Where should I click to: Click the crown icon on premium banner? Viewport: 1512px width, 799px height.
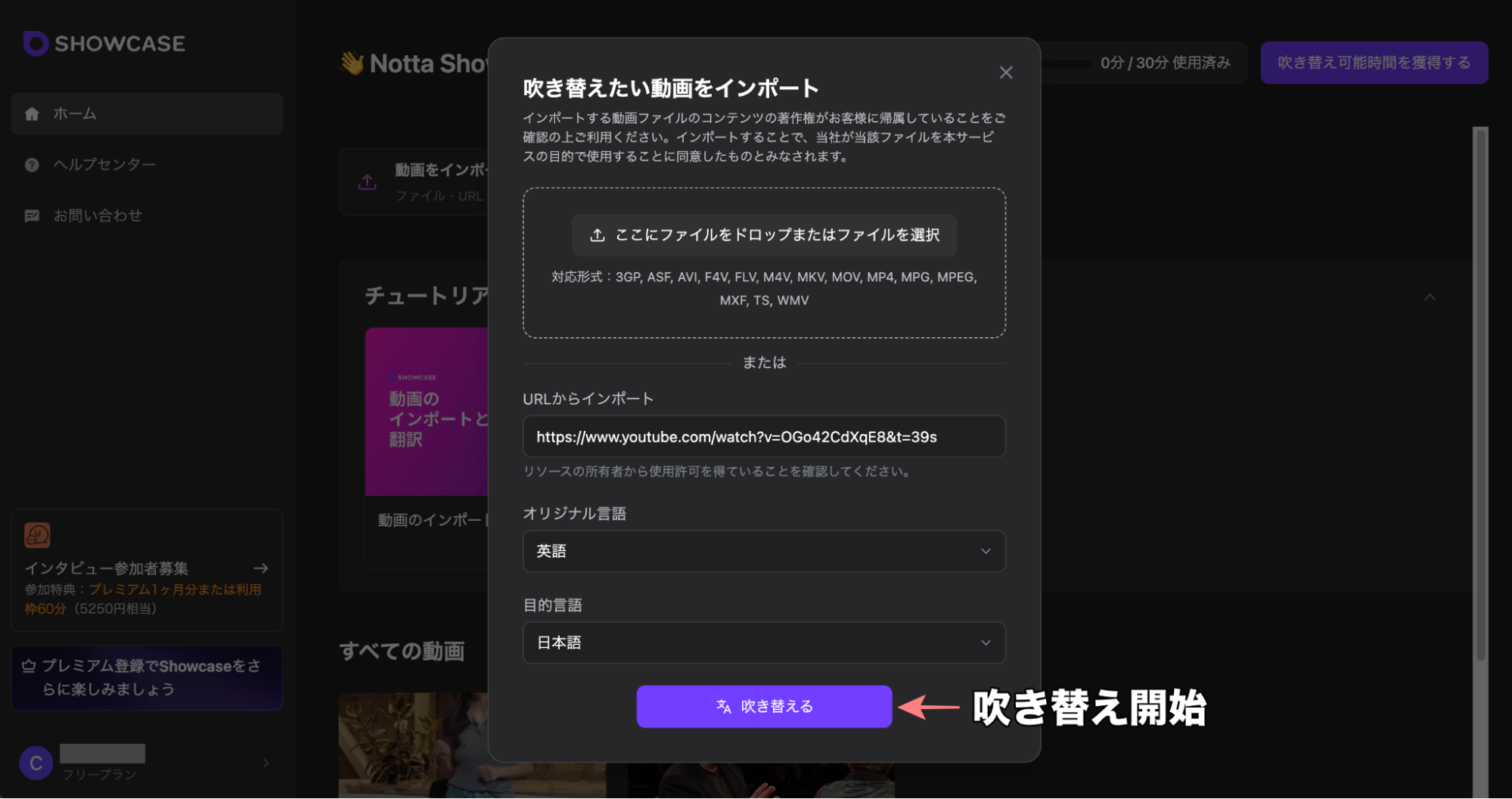[29, 666]
